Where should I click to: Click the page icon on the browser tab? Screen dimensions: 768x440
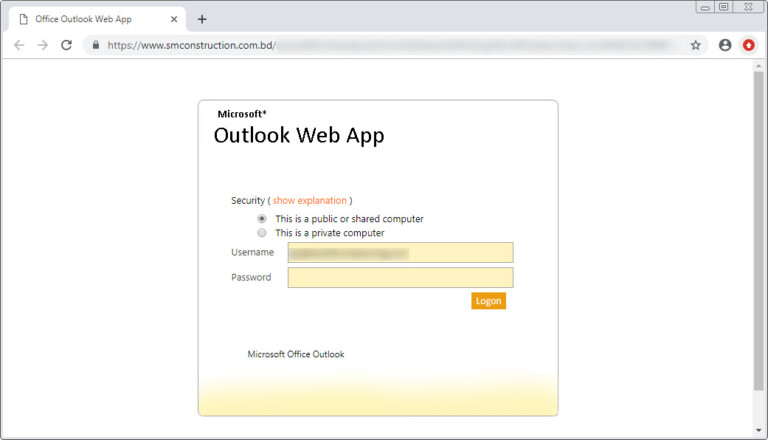(23, 19)
